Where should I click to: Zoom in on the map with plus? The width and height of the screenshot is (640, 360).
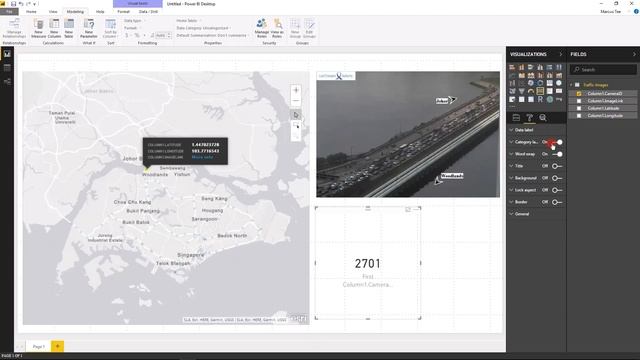point(296,90)
